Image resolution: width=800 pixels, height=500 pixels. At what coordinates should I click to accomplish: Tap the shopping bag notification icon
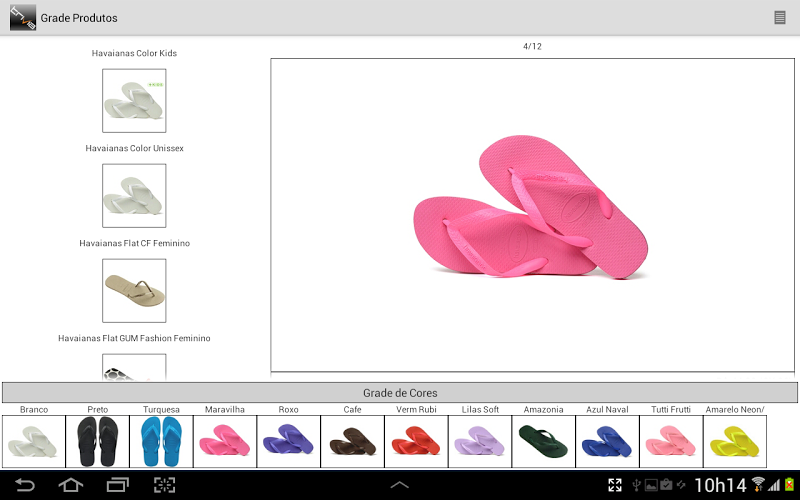coord(666,484)
